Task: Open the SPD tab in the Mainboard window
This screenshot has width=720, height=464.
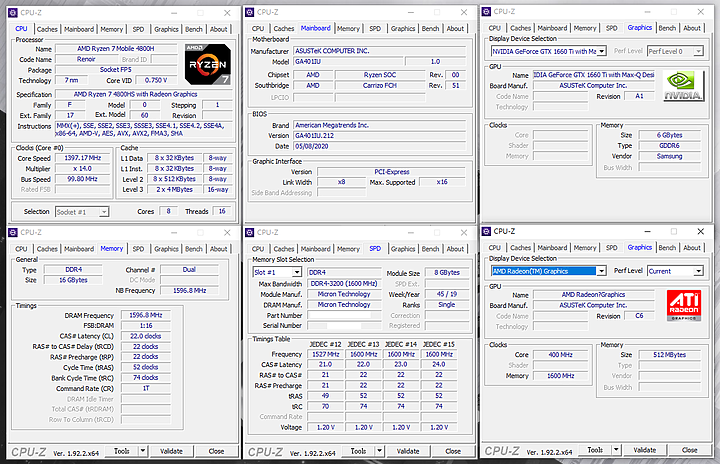Action: click(375, 28)
